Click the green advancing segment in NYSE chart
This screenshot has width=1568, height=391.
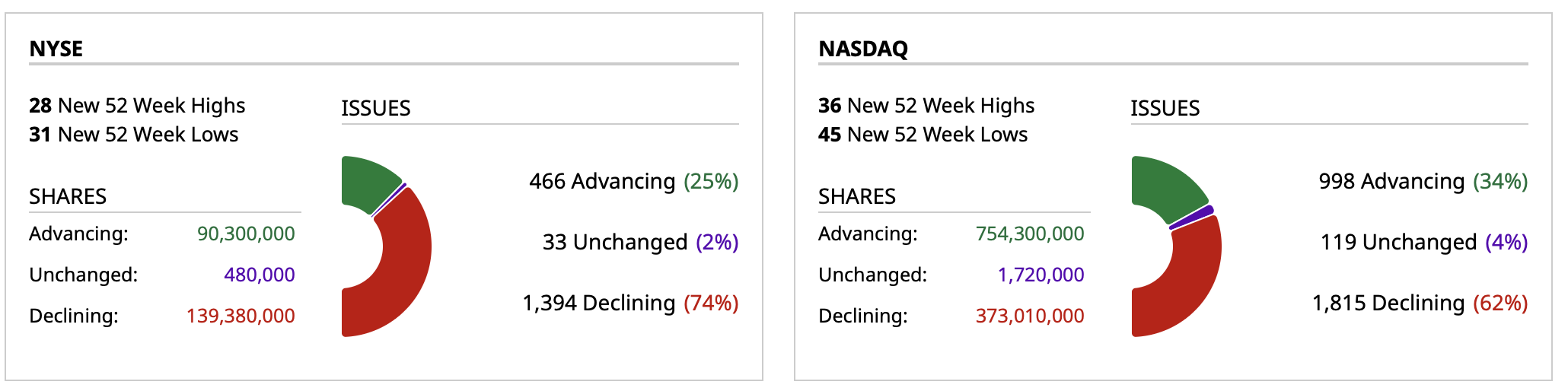point(368,183)
